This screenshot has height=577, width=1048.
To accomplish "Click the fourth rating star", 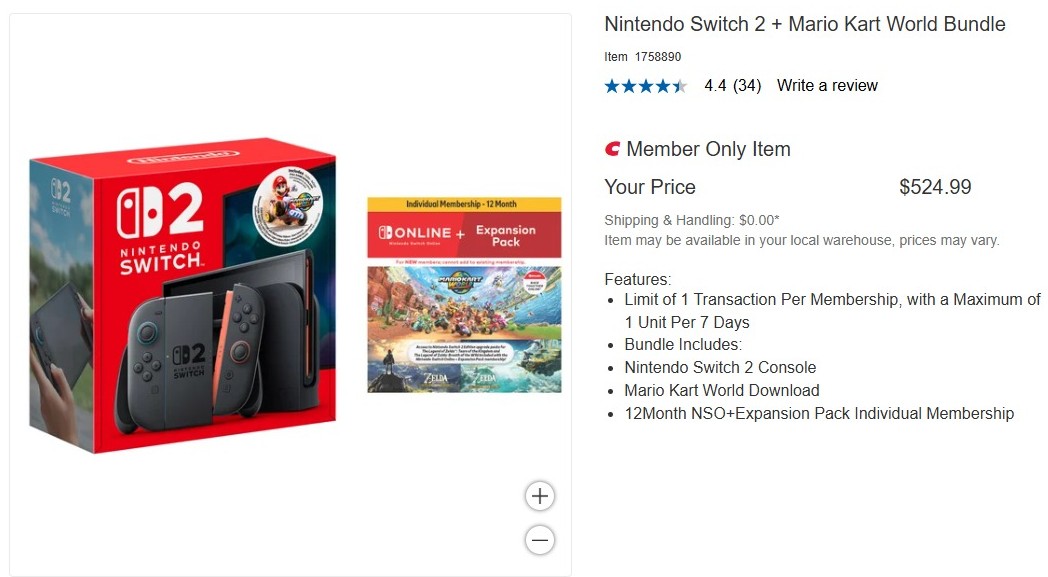I will point(662,86).
